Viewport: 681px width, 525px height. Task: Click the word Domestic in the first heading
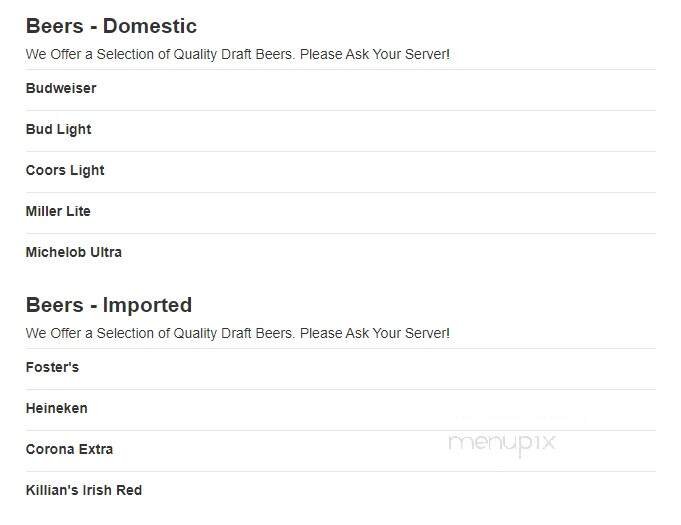click(x=150, y=26)
